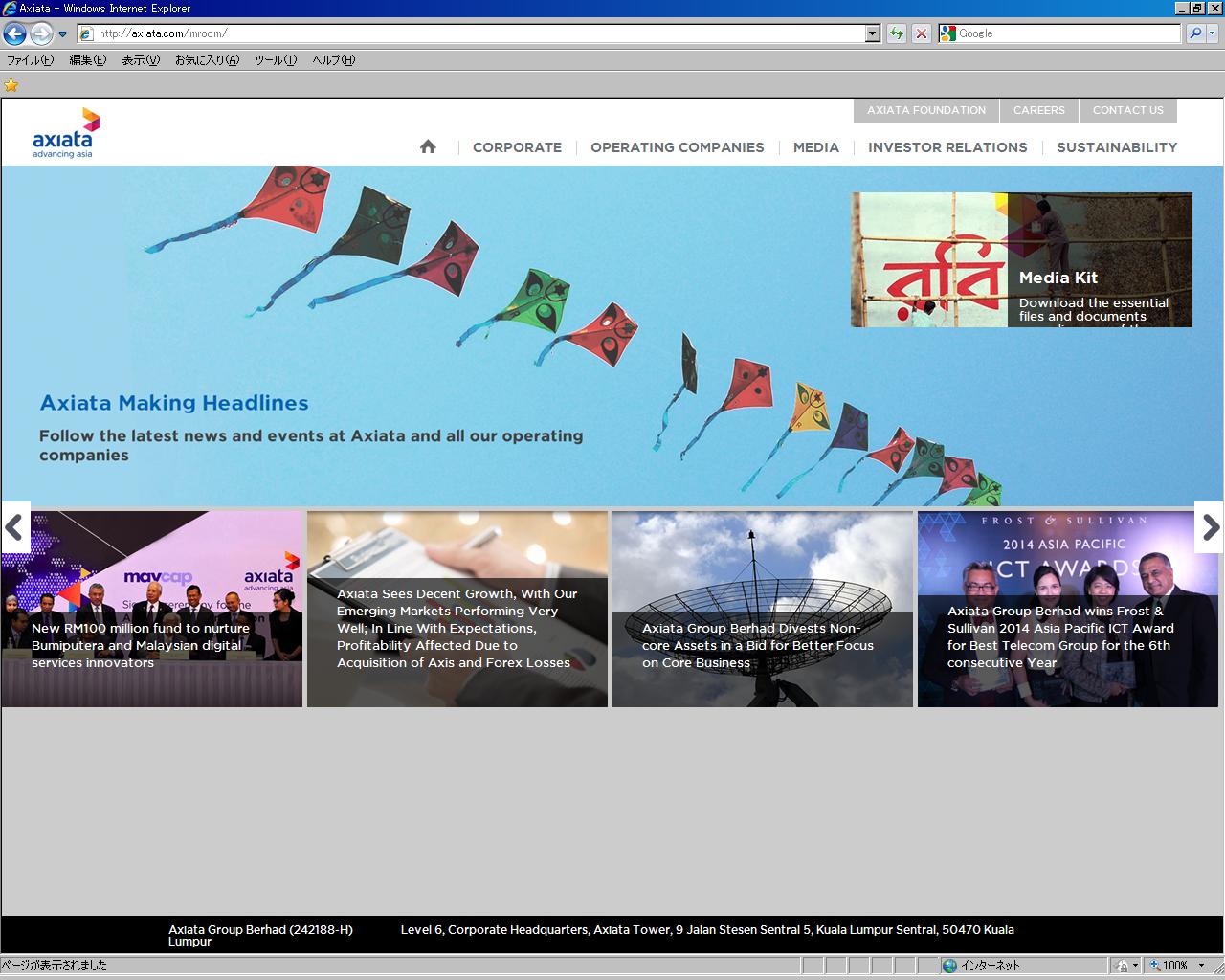Open the OPERATING COMPANIES navigation item

tap(678, 147)
